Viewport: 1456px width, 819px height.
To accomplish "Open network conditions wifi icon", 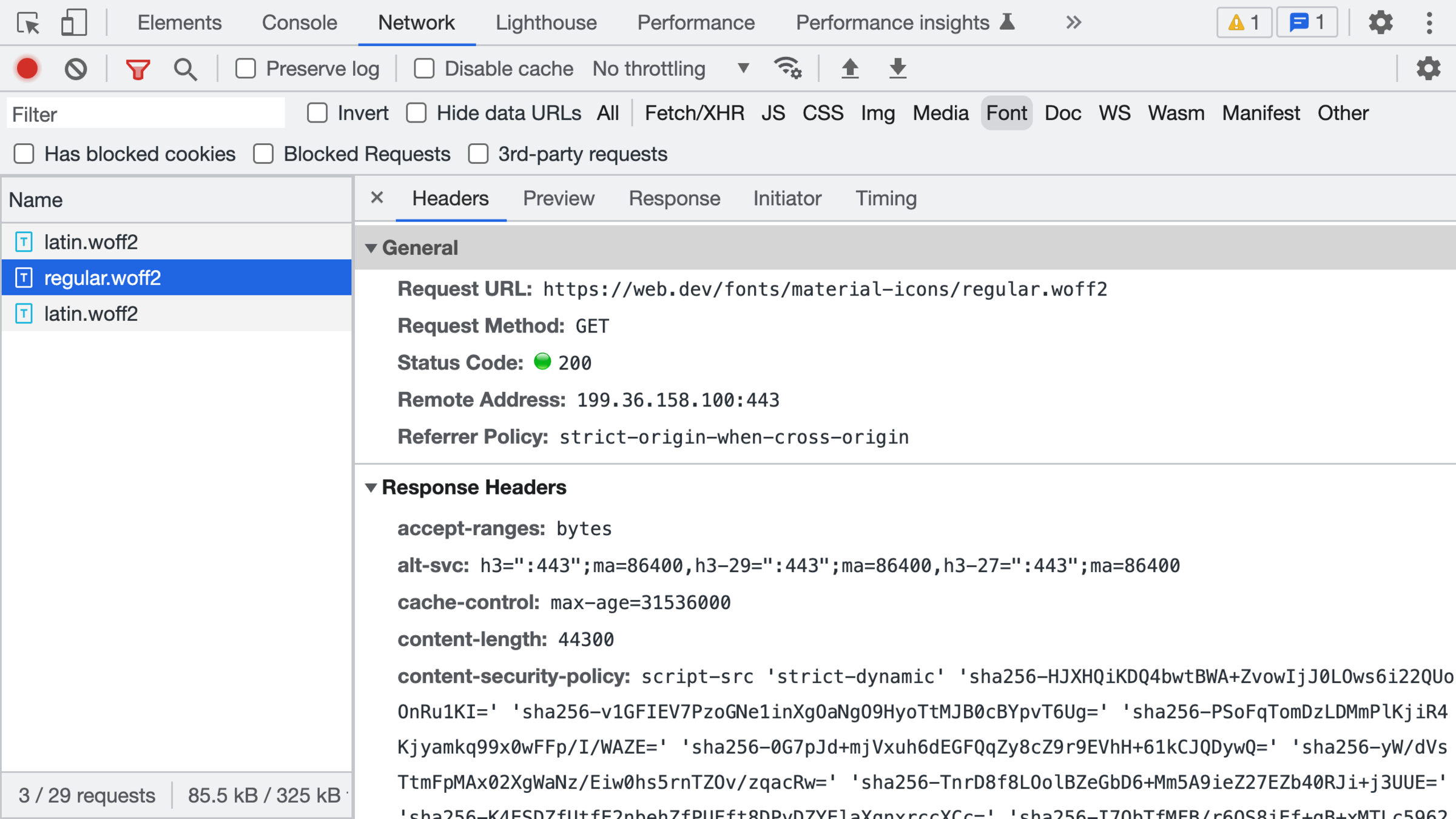I will pos(787,69).
